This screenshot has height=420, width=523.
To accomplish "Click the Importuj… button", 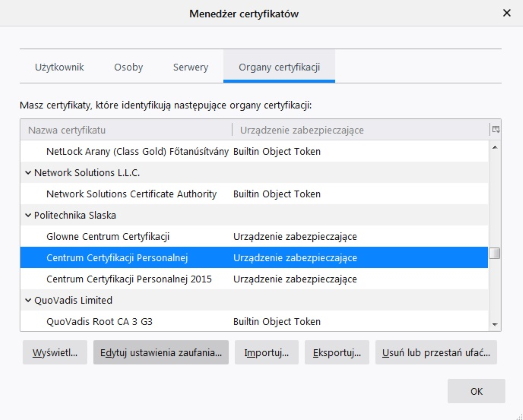I will coord(267,352).
